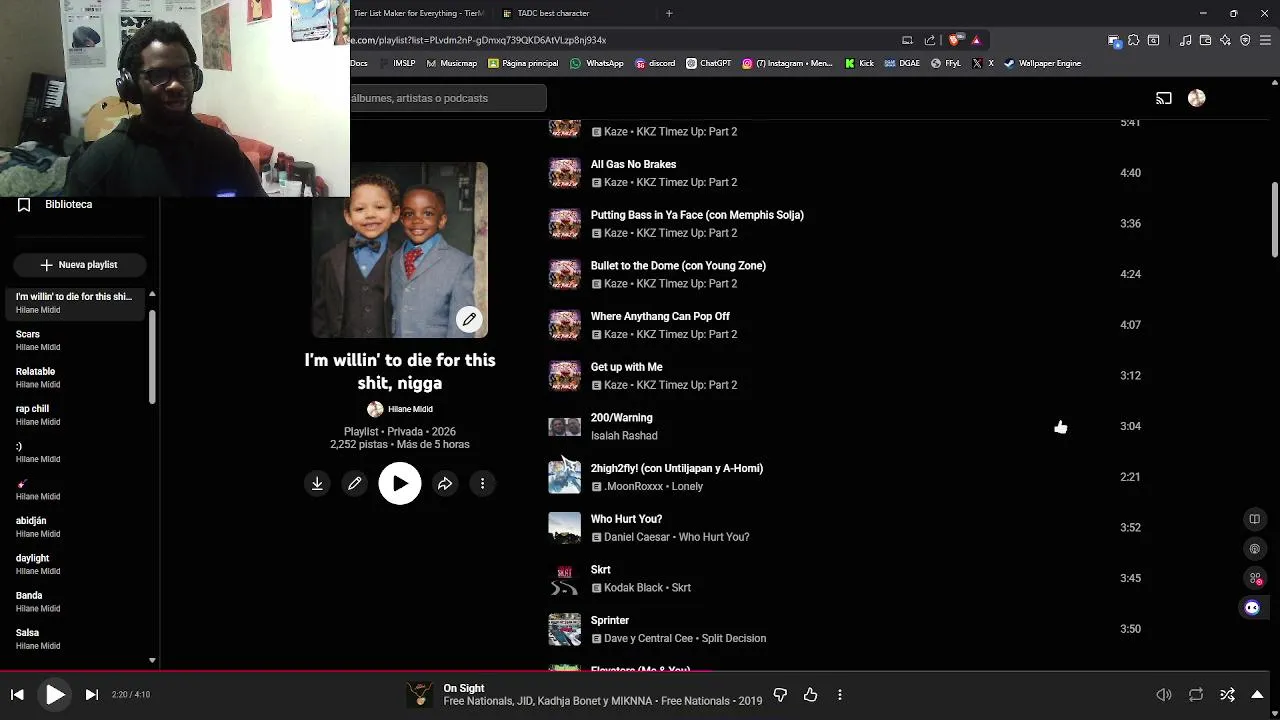Mute the player volume
Image resolution: width=1280 pixels, height=720 pixels.
click(x=1164, y=694)
